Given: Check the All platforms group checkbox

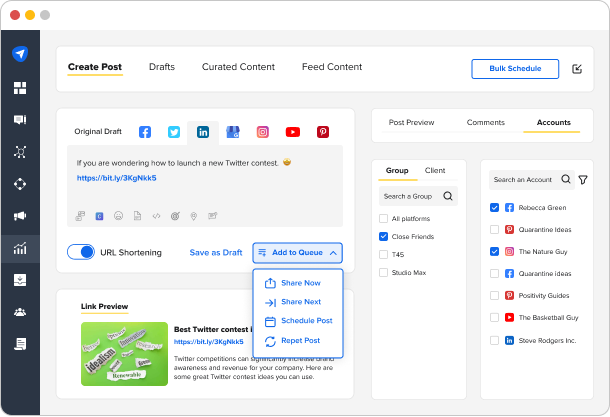Looking at the screenshot, I should tap(383, 218).
